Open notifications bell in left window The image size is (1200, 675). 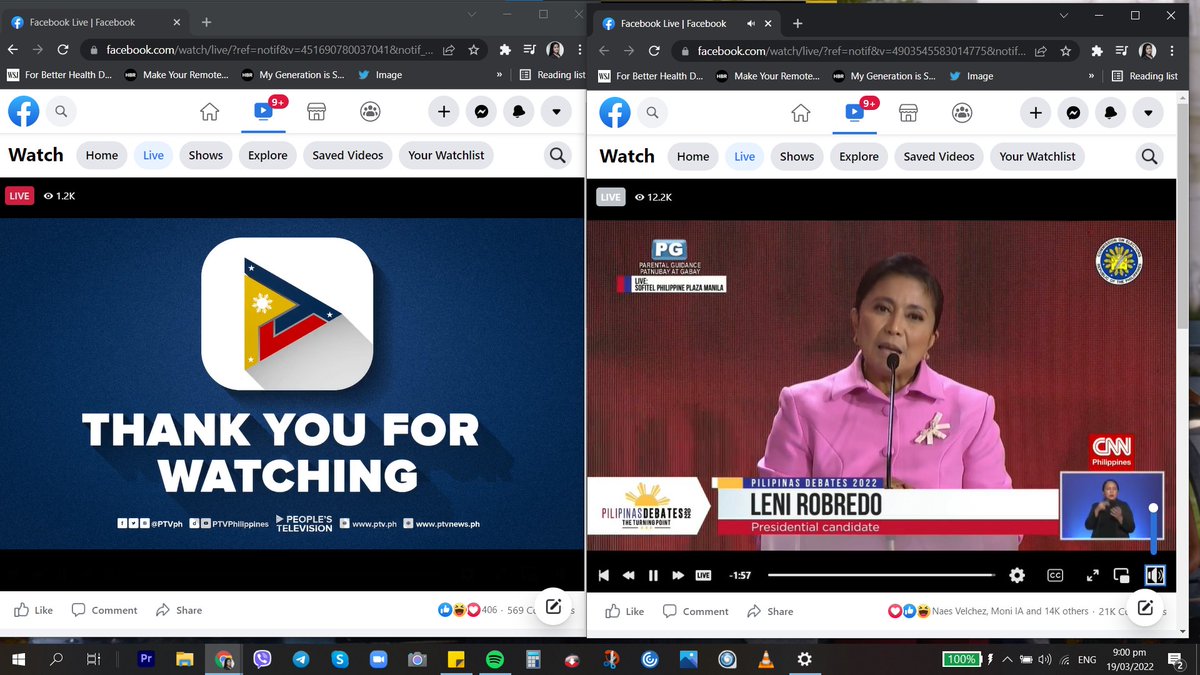coord(518,112)
